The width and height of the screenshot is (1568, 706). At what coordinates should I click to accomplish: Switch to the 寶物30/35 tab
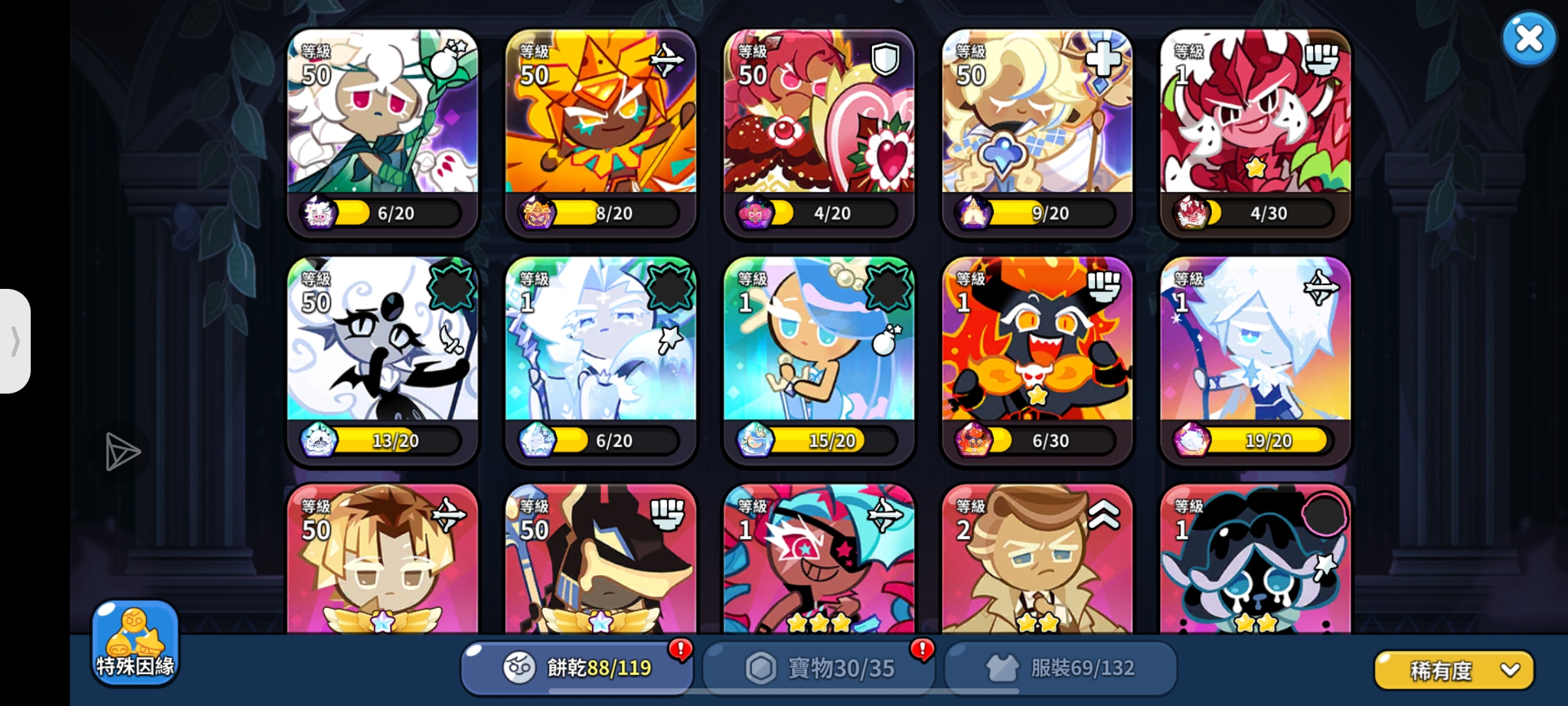[x=819, y=668]
